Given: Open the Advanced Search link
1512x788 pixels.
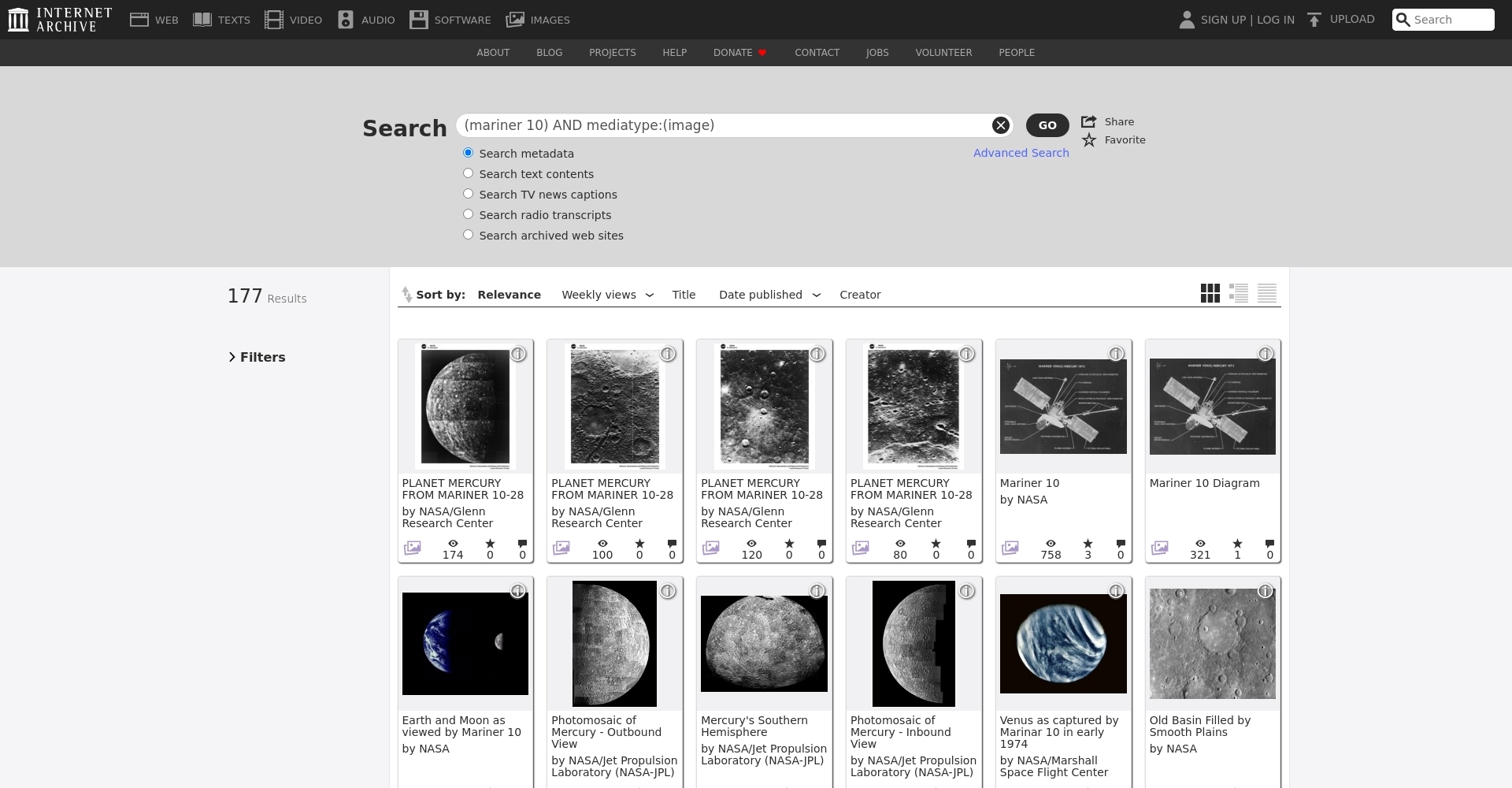Looking at the screenshot, I should (1021, 153).
